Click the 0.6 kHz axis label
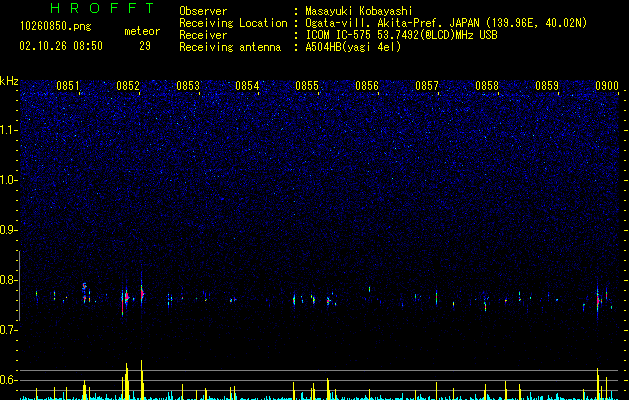This screenshot has width=629, height=400. click(x=9, y=380)
